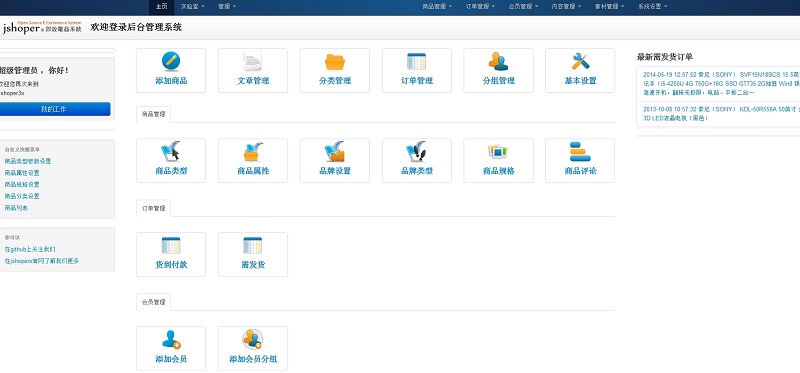The width and height of the screenshot is (800, 373).
Task: Open the 添加商品 pencil icon card
Action: click(x=171, y=70)
